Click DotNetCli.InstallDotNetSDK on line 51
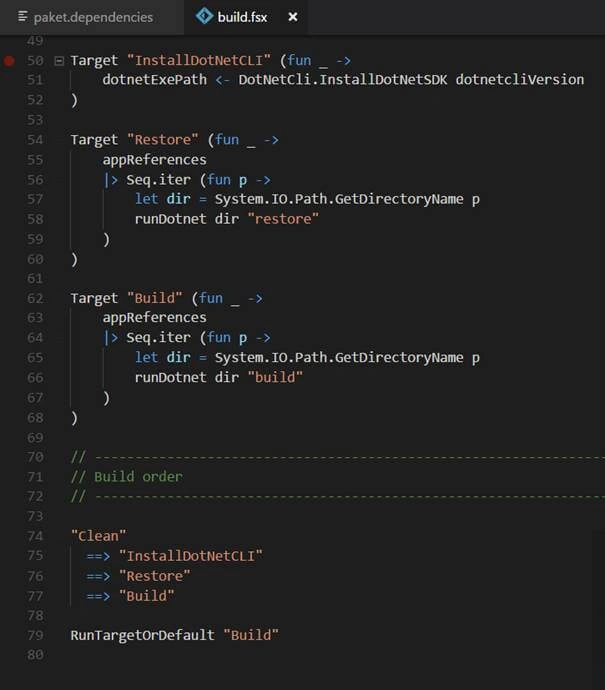The height and width of the screenshot is (690, 605). pyautogui.click(x=343, y=80)
